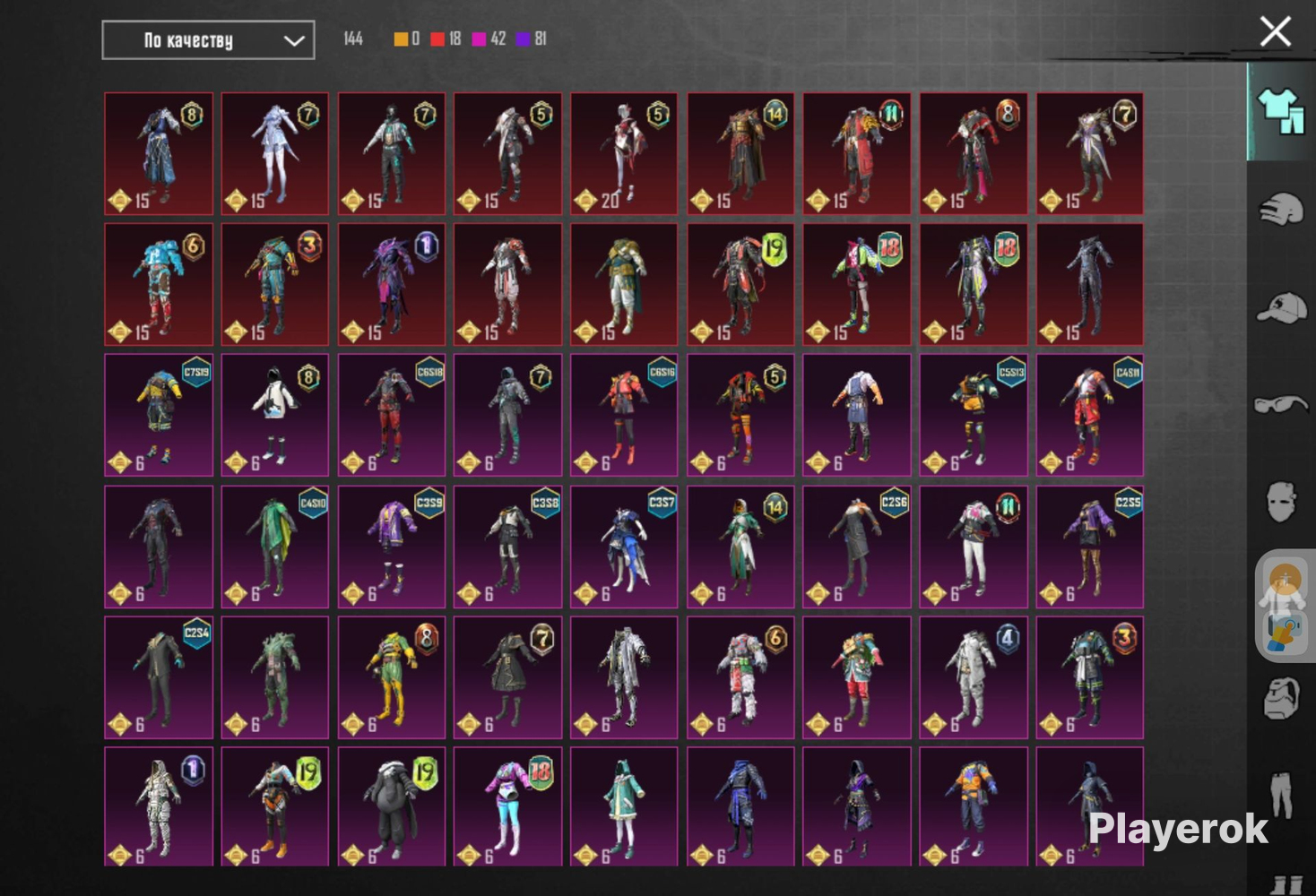Select the outfit labeled C2S5

[x=1090, y=547]
